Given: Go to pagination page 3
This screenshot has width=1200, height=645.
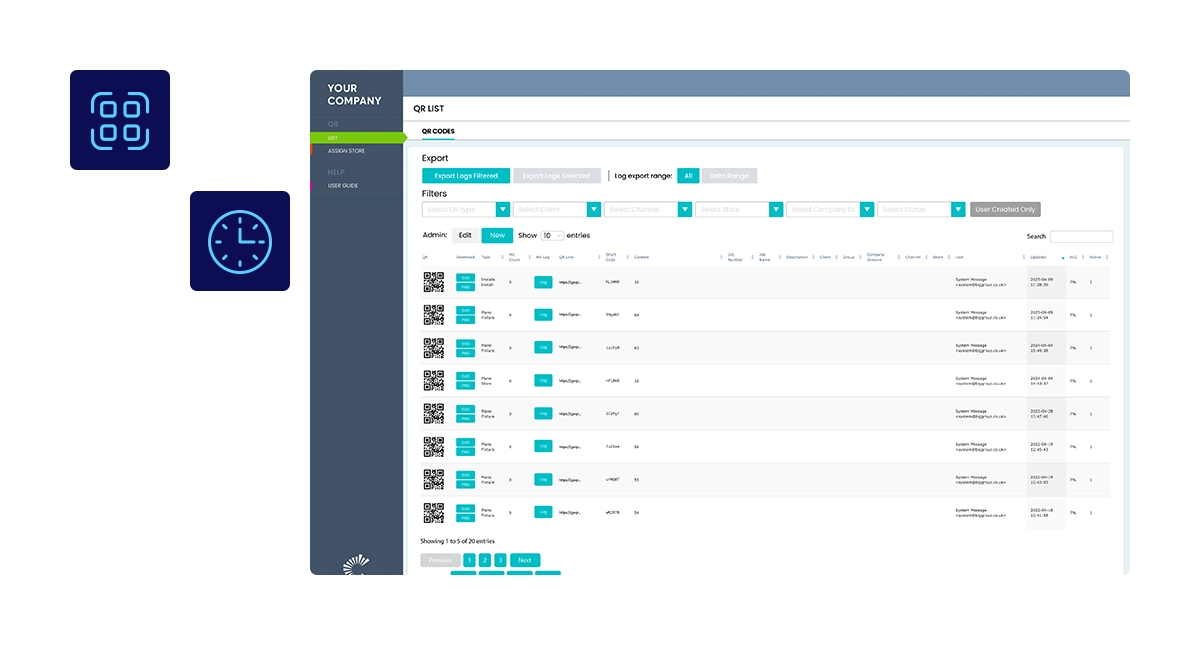Looking at the screenshot, I should pyautogui.click(x=500, y=560).
